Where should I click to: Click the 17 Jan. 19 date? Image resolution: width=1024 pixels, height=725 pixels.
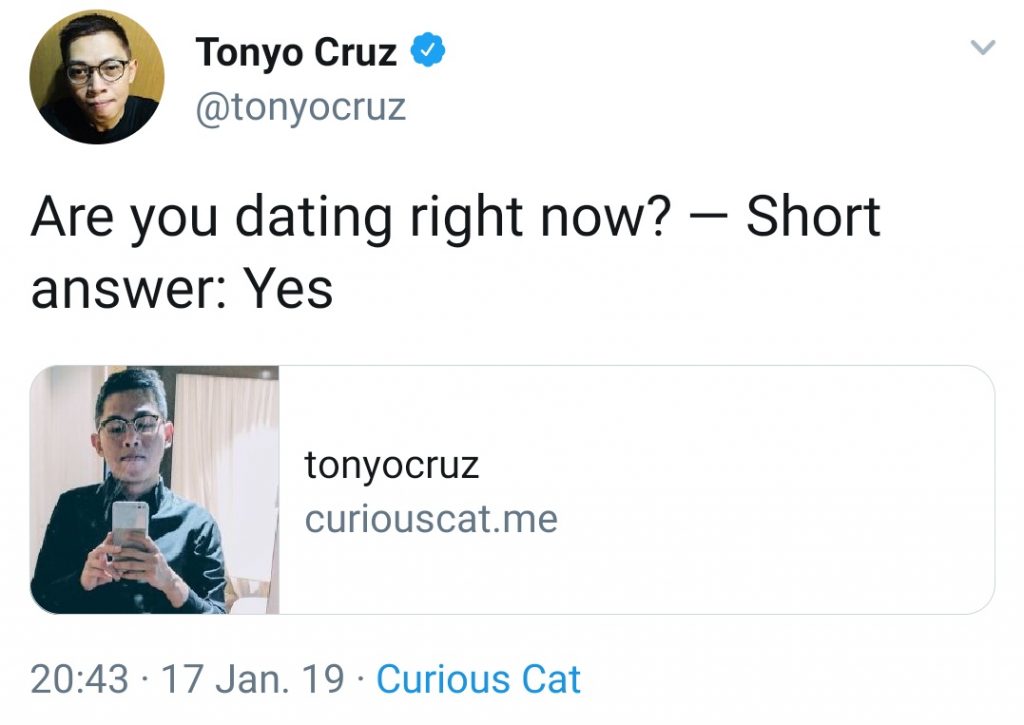[x=252, y=679]
